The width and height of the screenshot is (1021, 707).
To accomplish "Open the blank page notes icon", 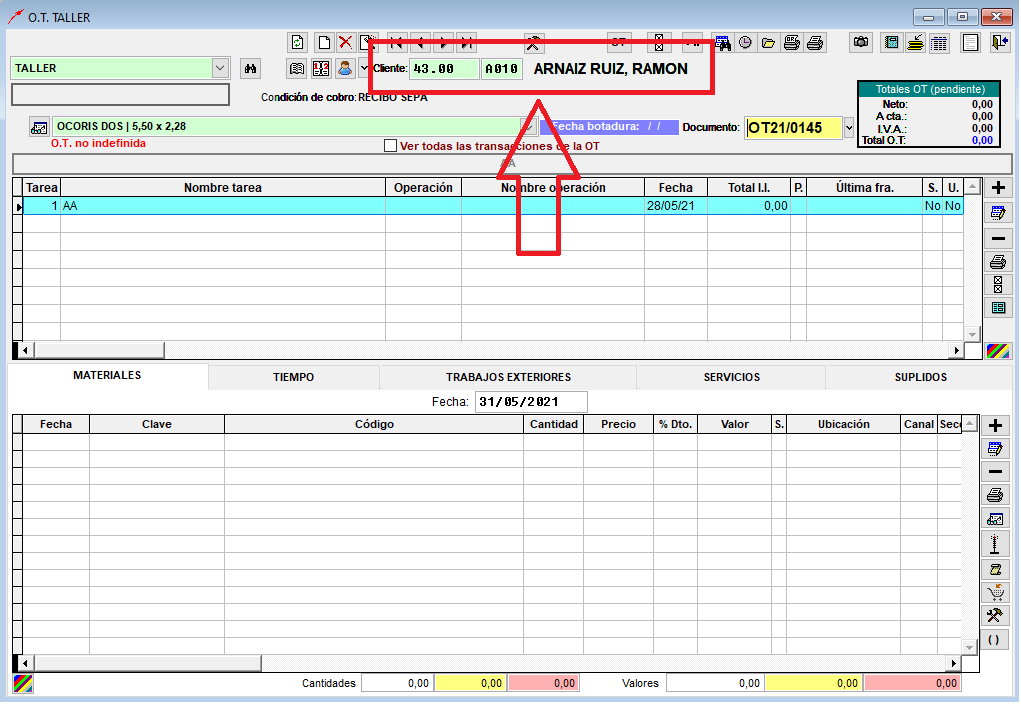I will (x=970, y=43).
